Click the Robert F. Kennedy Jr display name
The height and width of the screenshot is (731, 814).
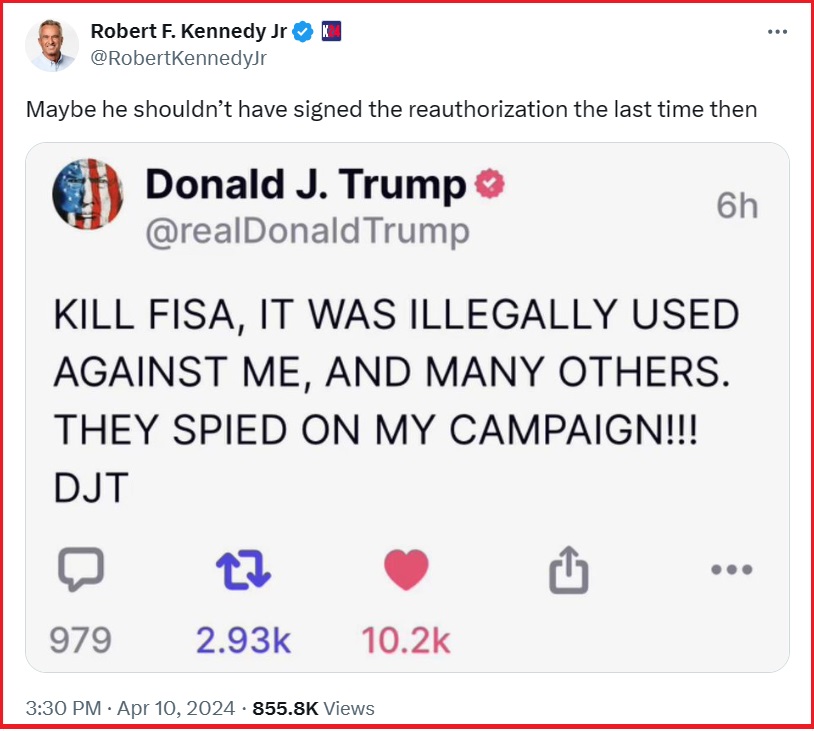coord(188,32)
